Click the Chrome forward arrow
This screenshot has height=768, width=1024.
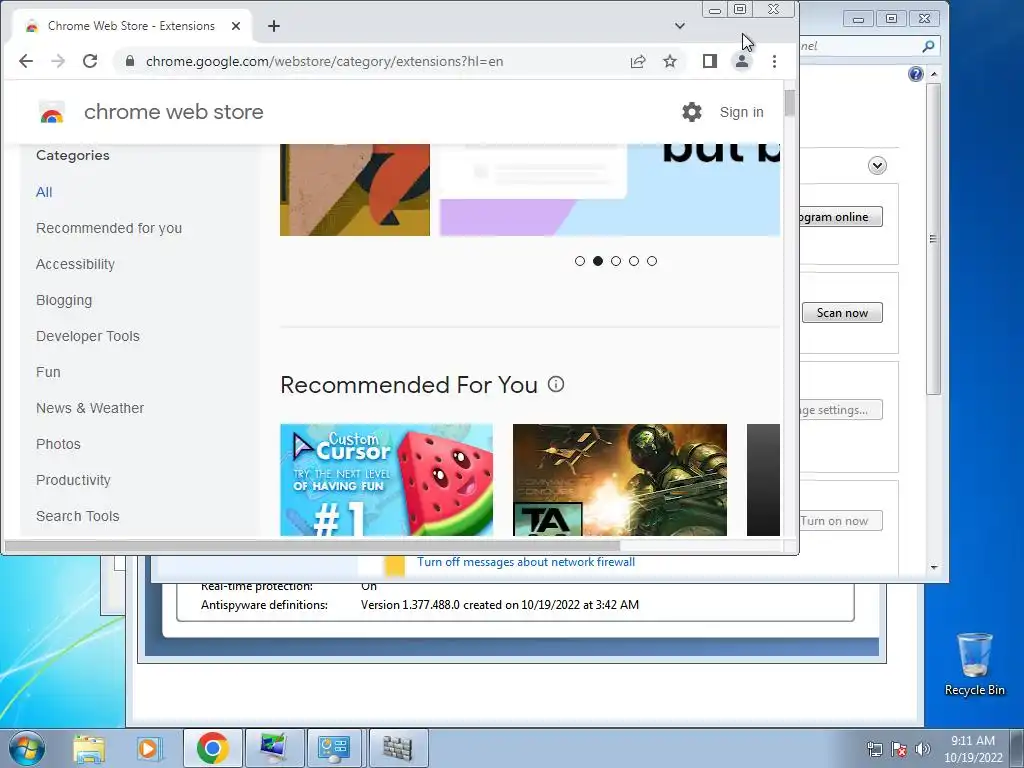point(58,61)
